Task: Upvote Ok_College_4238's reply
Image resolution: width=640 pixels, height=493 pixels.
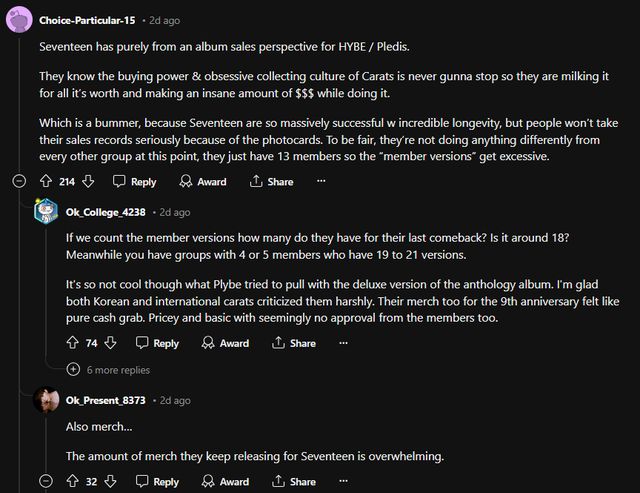Action: 72,343
